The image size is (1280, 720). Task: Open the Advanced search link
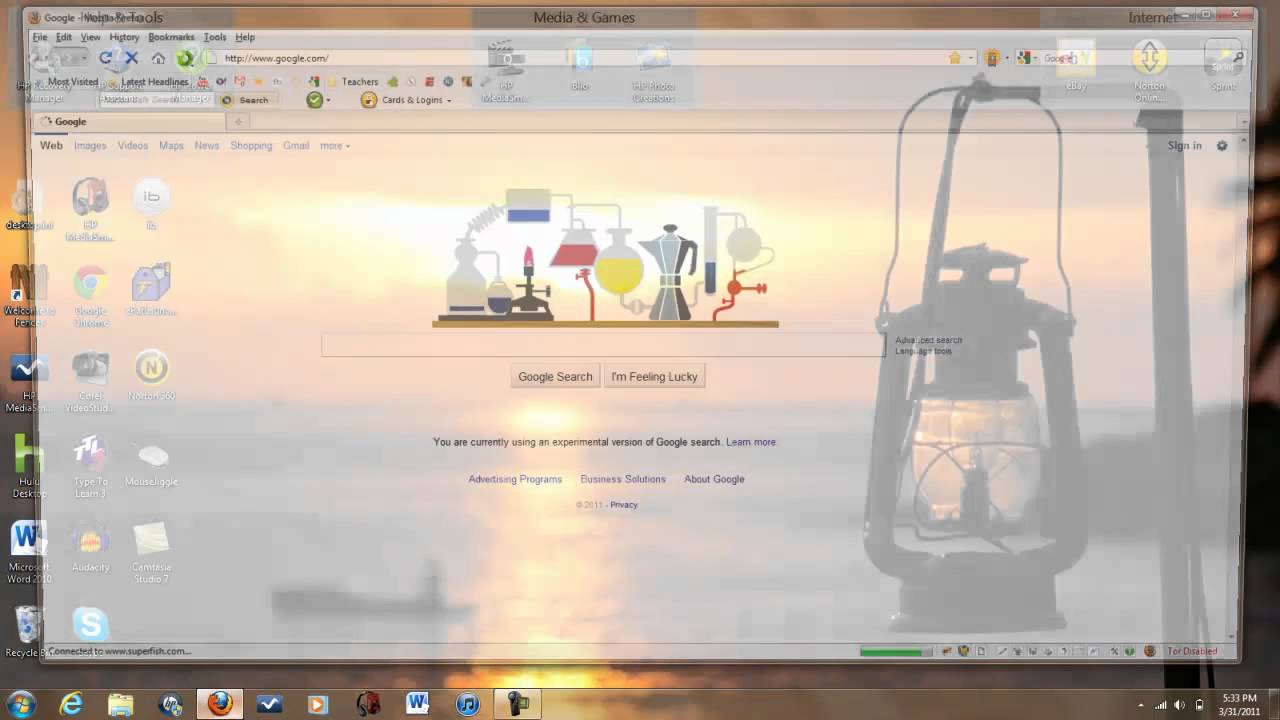tap(928, 340)
